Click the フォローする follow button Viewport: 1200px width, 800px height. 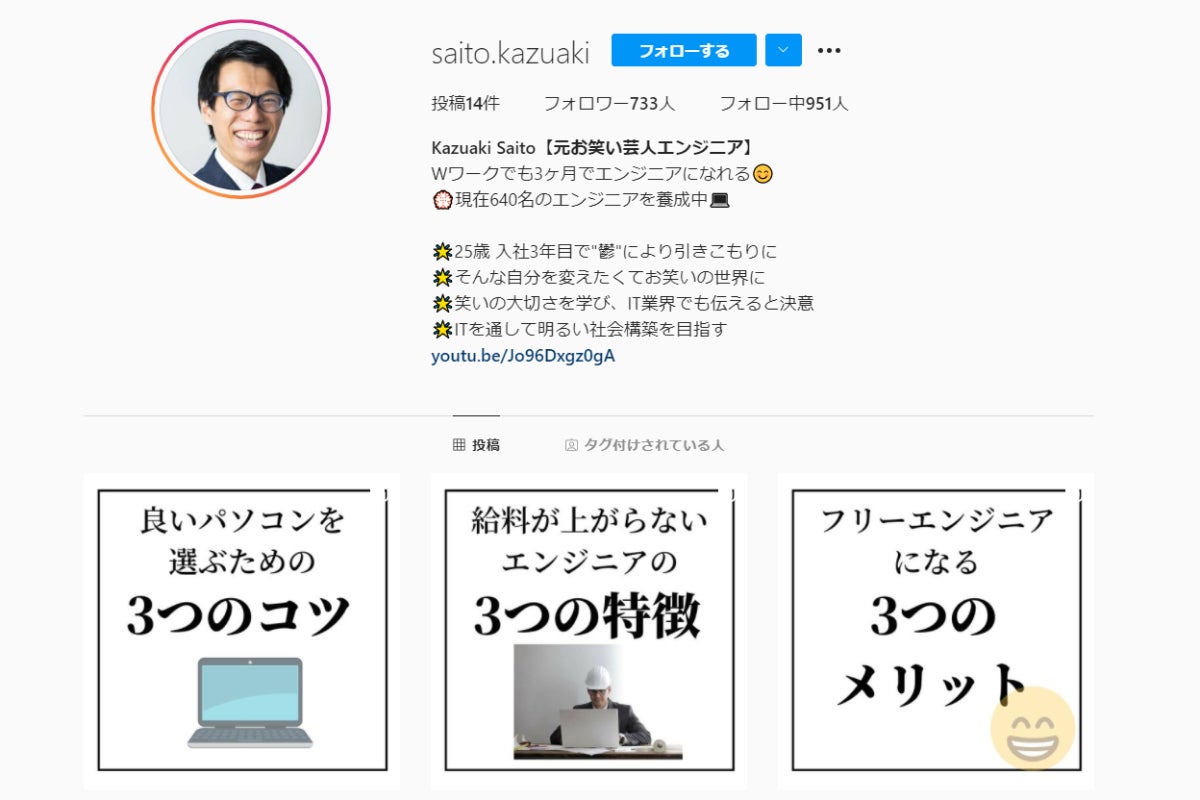pos(684,50)
